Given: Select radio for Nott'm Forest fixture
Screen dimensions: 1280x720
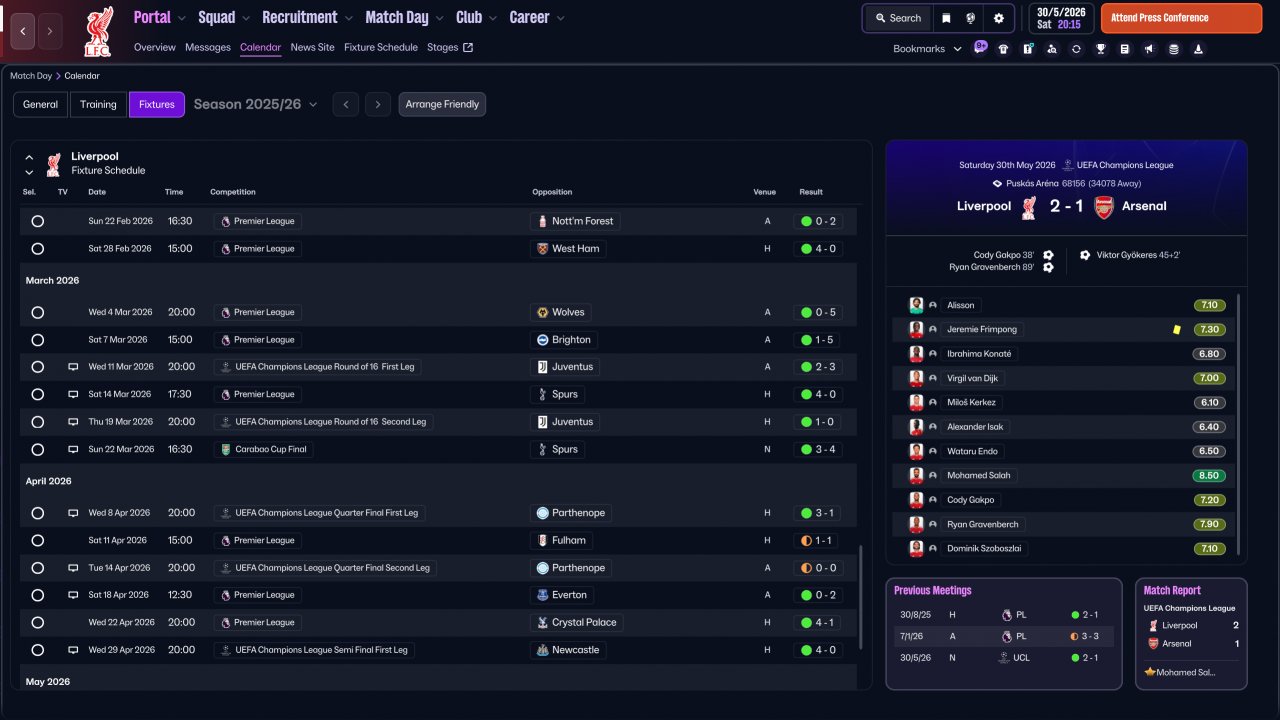Looking at the screenshot, I should (38, 221).
